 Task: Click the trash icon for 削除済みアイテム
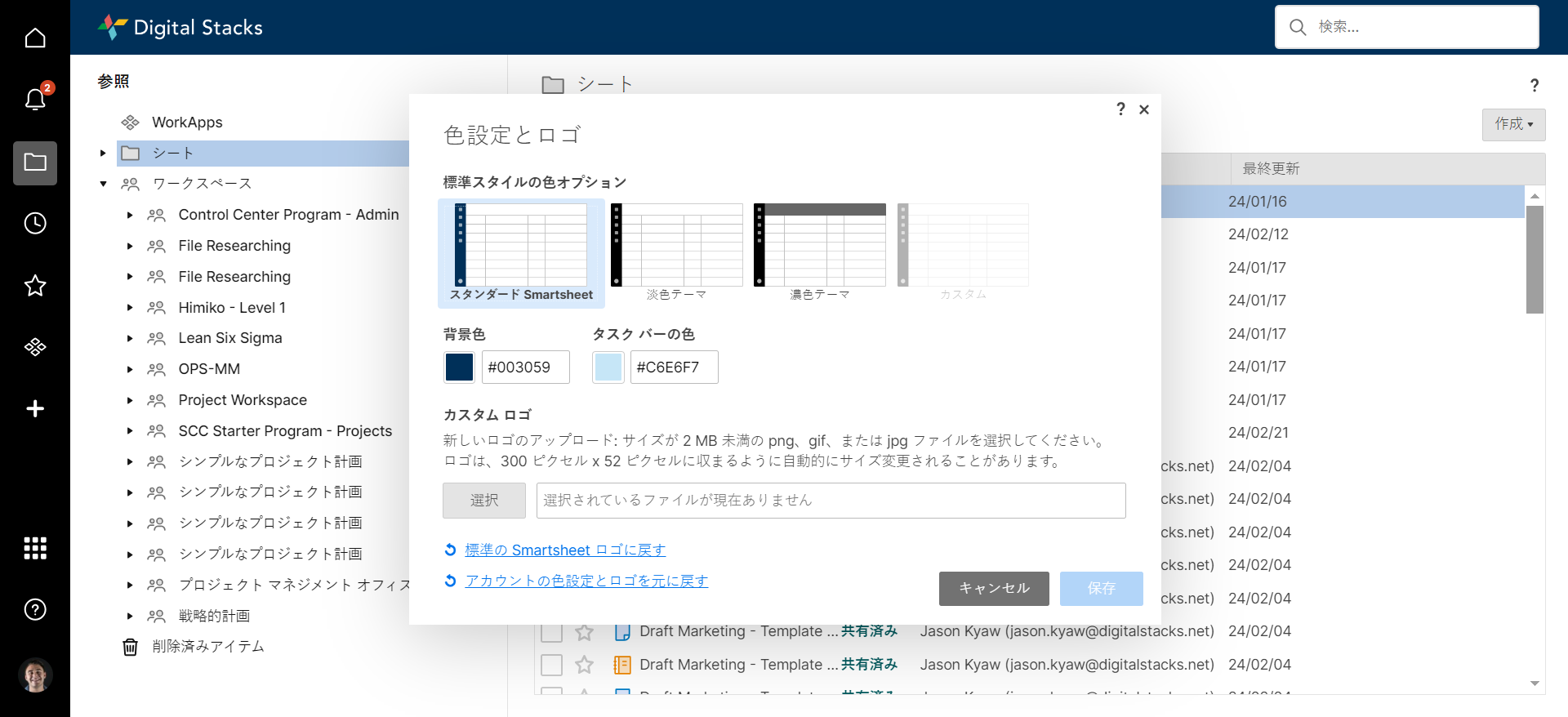(130, 647)
